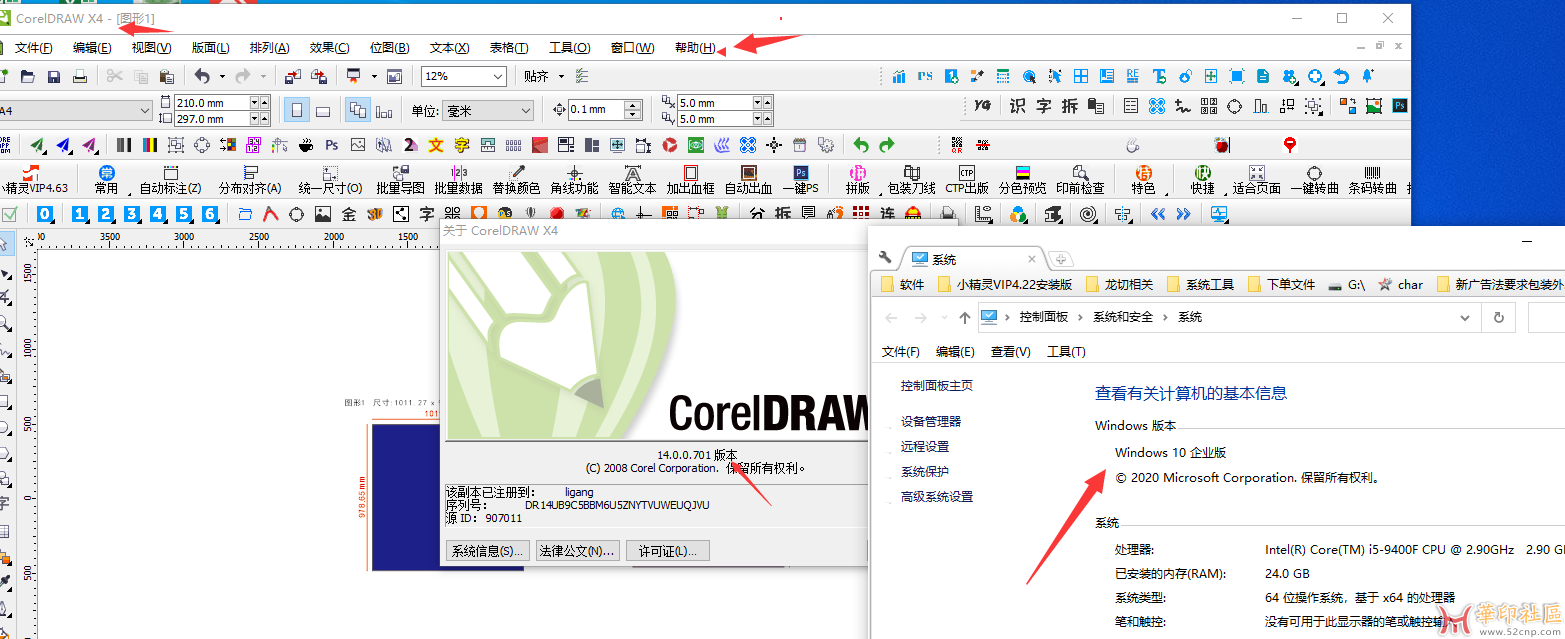Toggle portrait page orientation button
Screen dimensions: 1565x639
click(296, 110)
